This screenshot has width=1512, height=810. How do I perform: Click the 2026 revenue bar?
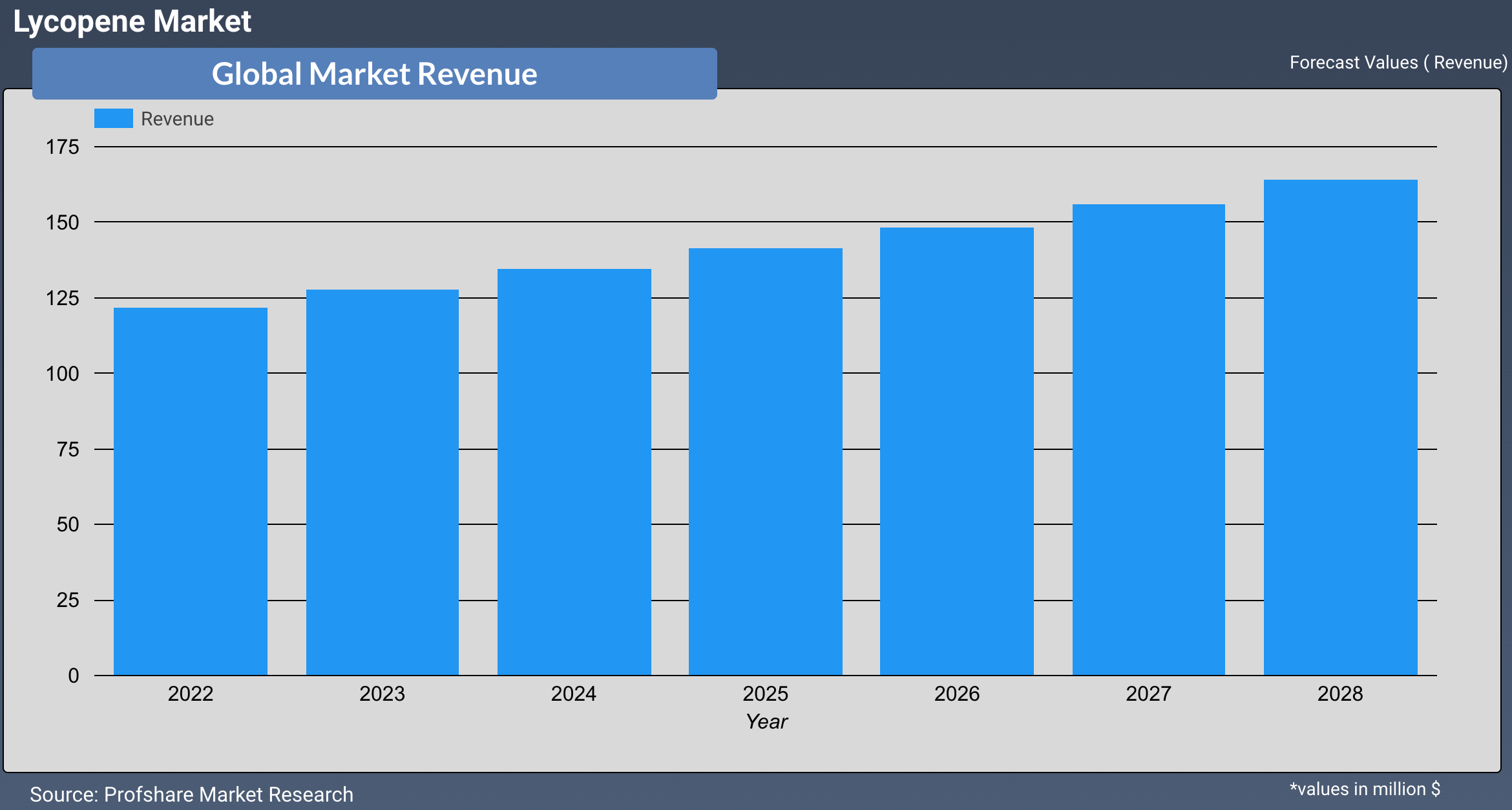[956, 451]
